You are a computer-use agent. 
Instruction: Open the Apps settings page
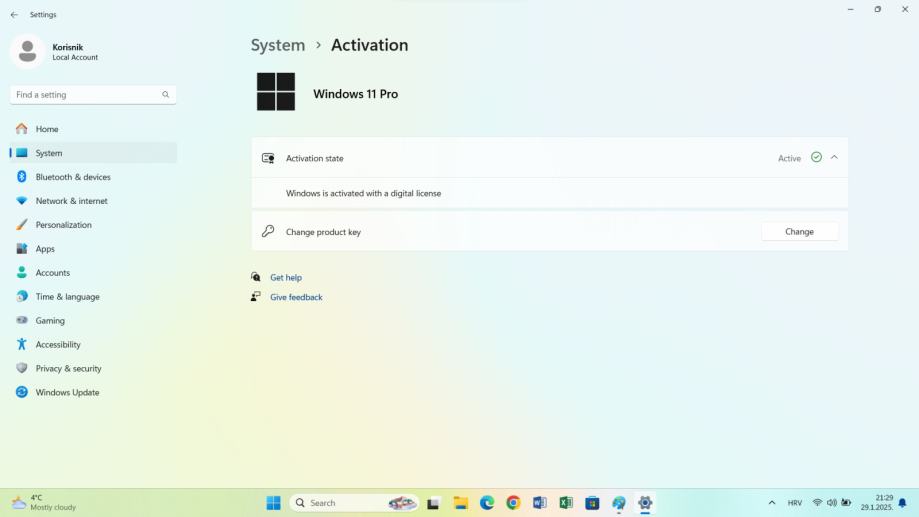point(93,249)
